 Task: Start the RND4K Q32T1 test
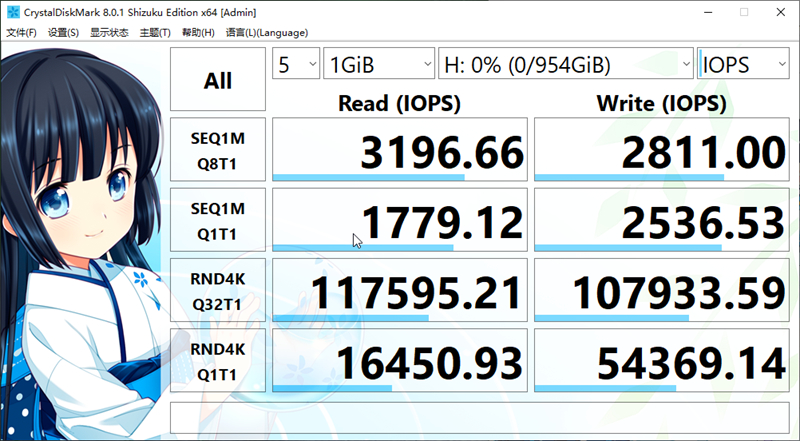point(218,290)
